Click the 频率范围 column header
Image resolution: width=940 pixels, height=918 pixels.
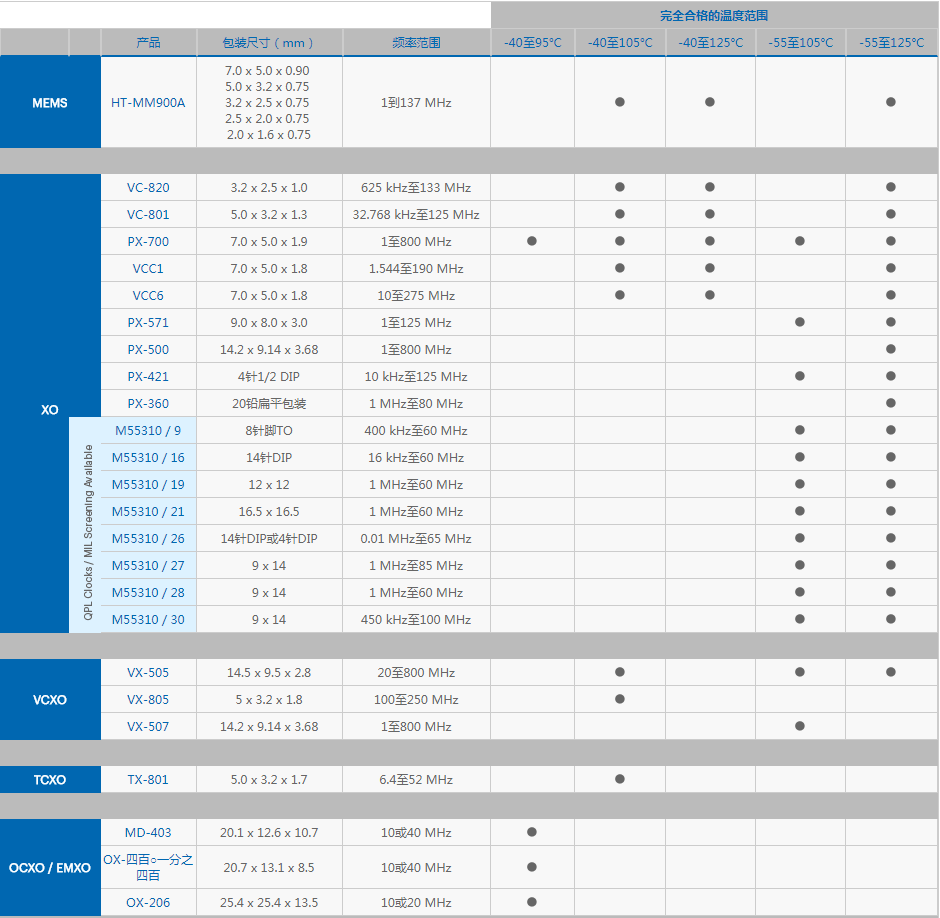(416, 42)
